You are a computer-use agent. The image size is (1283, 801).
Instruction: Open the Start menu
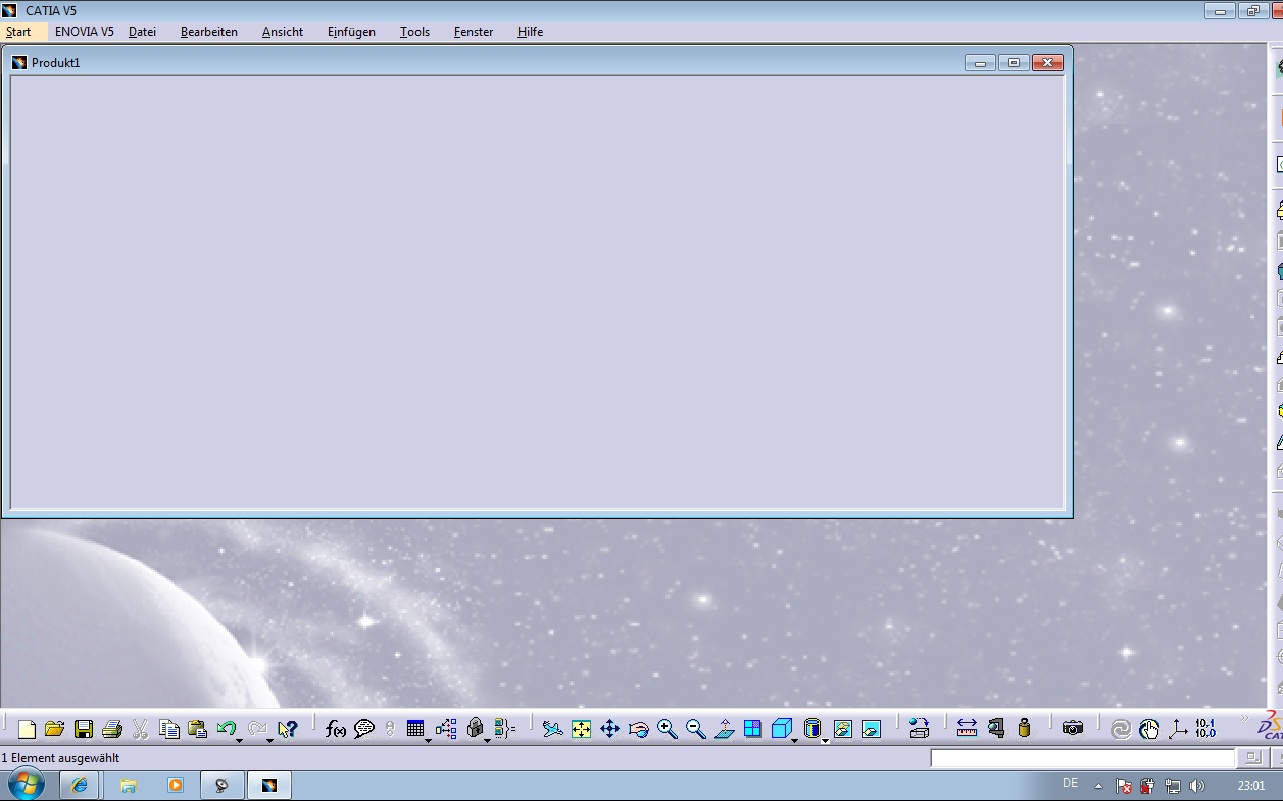click(x=18, y=32)
